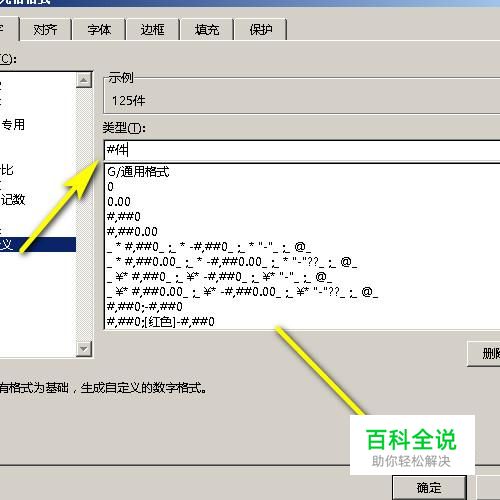
Task: Pick the #,##0;[红色]-#,##0 format
Action: [302, 322]
